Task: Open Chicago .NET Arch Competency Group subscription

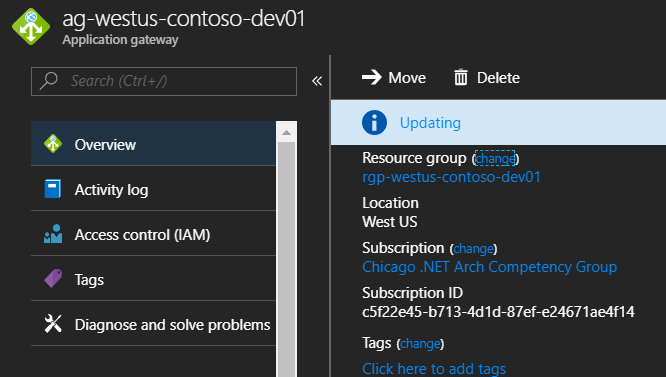Action: [489, 267]
